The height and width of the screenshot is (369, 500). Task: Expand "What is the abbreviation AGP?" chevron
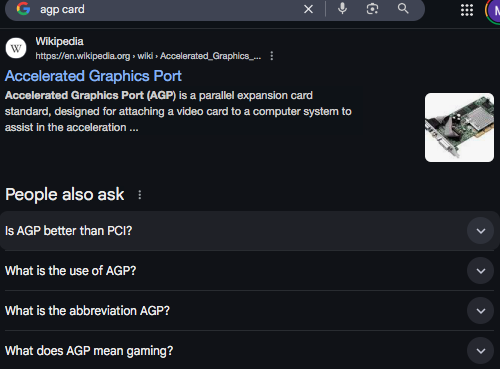[480, 311]
